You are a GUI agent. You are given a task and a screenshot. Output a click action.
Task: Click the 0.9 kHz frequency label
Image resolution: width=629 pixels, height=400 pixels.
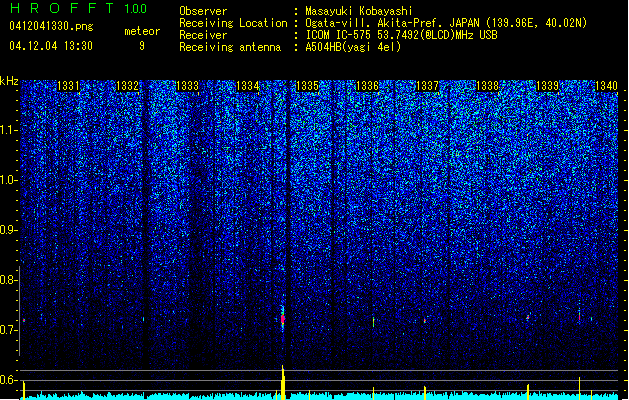point(9,230)
